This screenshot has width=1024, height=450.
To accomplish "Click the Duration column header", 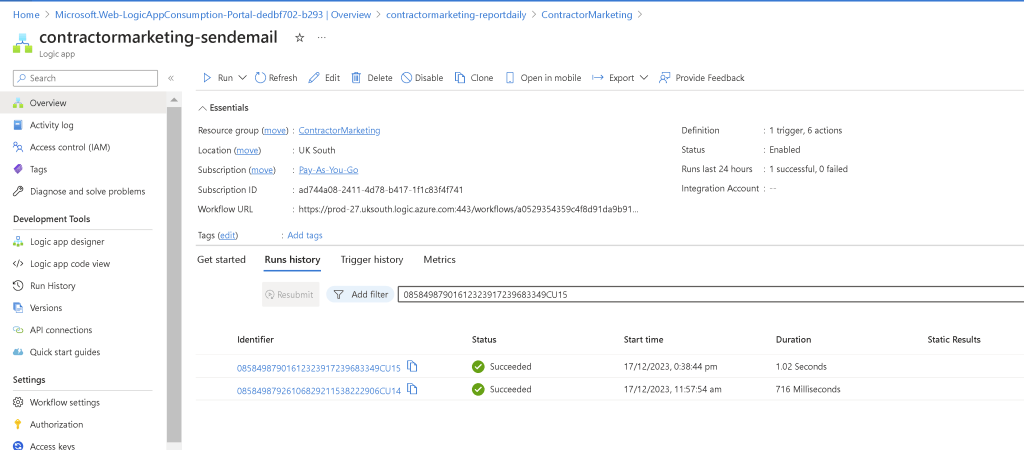I will [793, 340].
